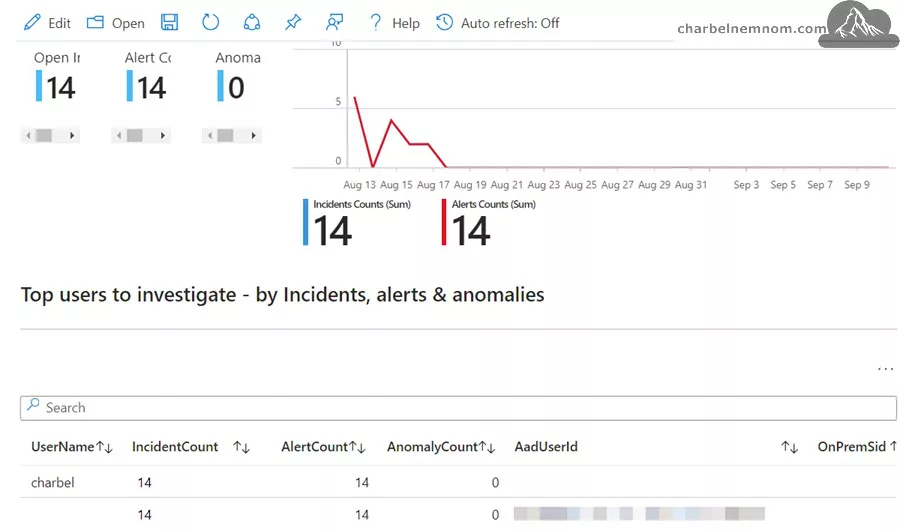
Task: Click the red alerts line peak on chart
Action: tap(355, 98)
